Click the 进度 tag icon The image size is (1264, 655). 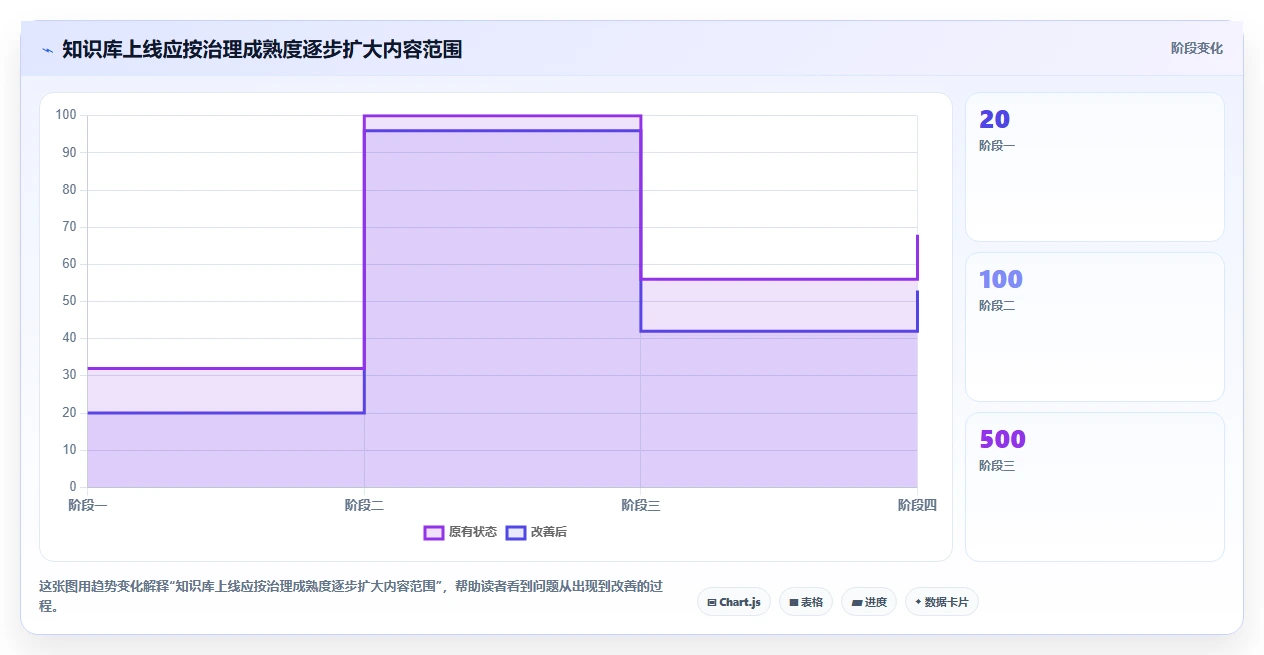tap(857, 602)
